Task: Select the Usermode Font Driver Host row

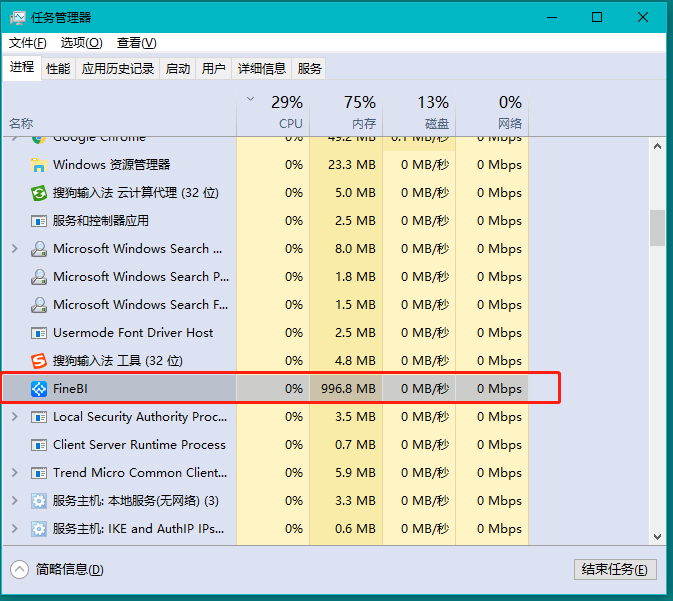Action: click(266, 333)
